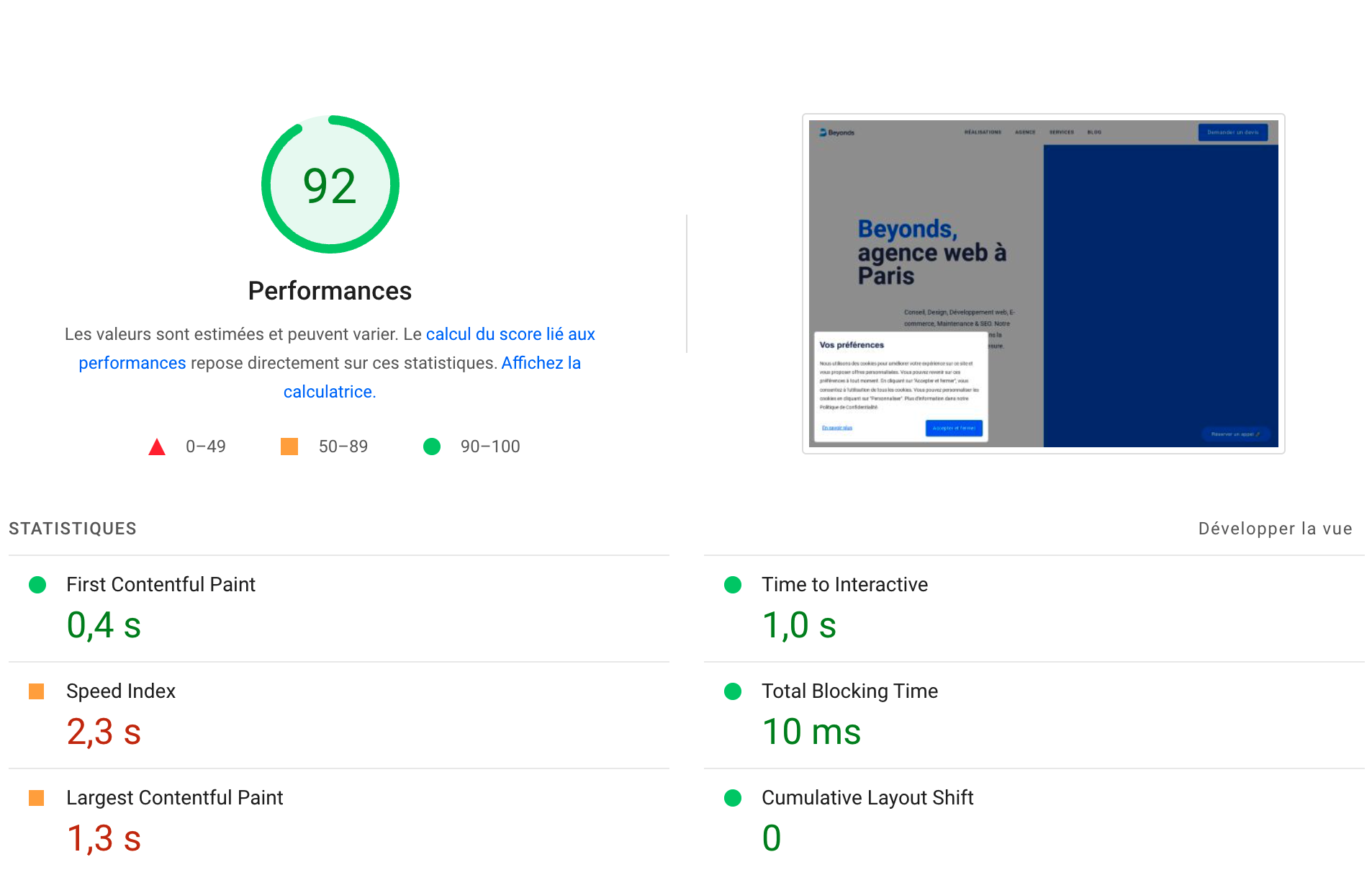Expand the Time to Interactive metric

(844, 585)
